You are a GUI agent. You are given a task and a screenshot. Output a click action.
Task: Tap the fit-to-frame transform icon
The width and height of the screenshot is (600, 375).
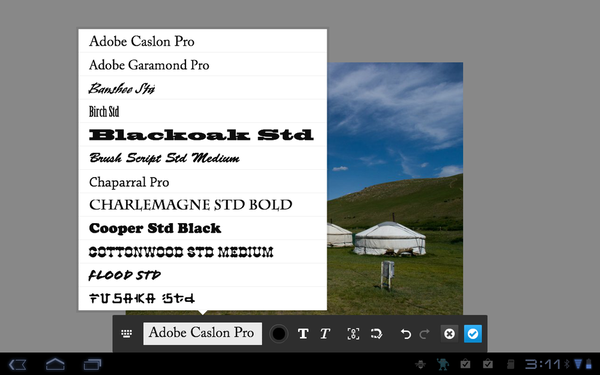353,334
